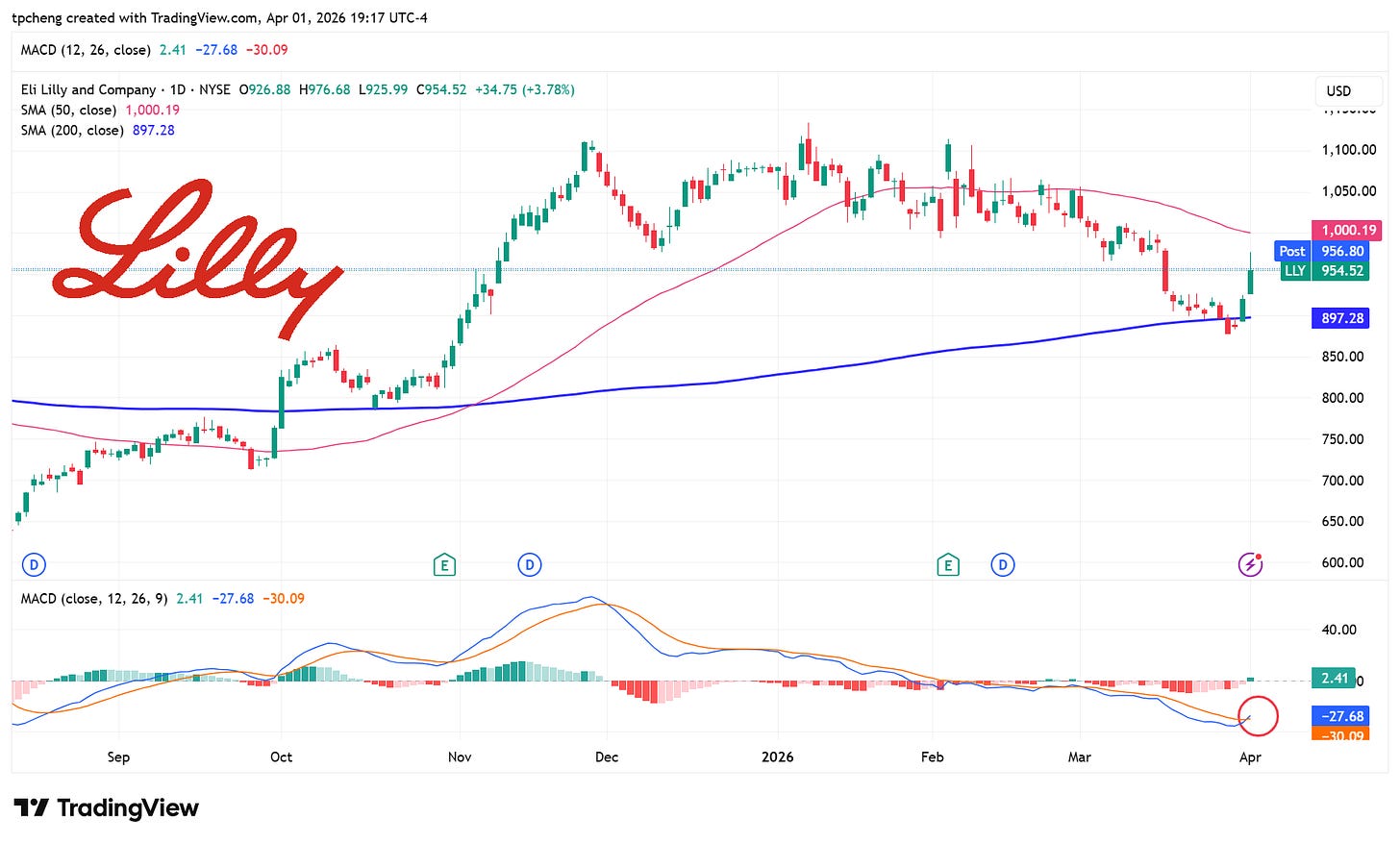Click the Oct label on time axis
Viewport: 1400px width, 843px height.
[281, 757]
